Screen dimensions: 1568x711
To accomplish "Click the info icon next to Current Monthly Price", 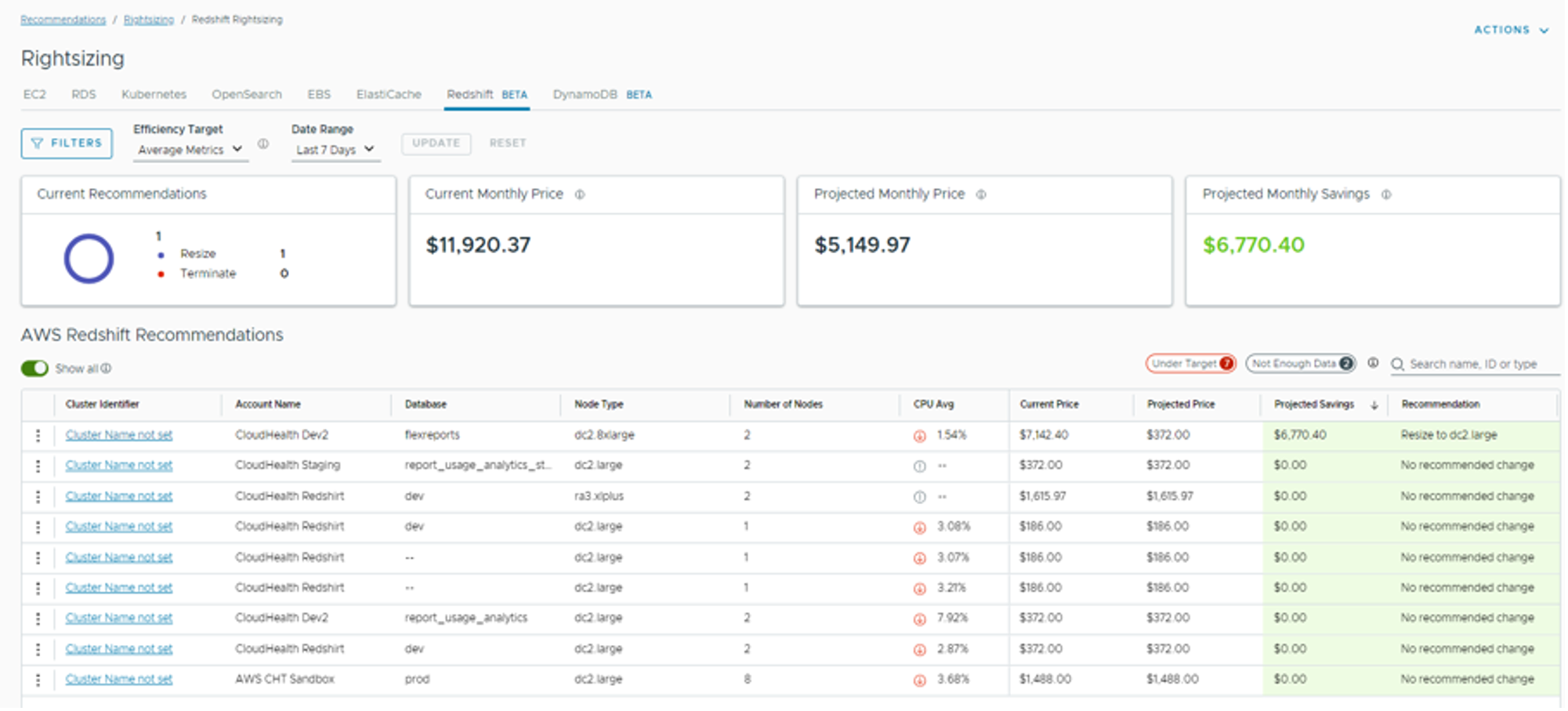I will [x=580, y=194].
